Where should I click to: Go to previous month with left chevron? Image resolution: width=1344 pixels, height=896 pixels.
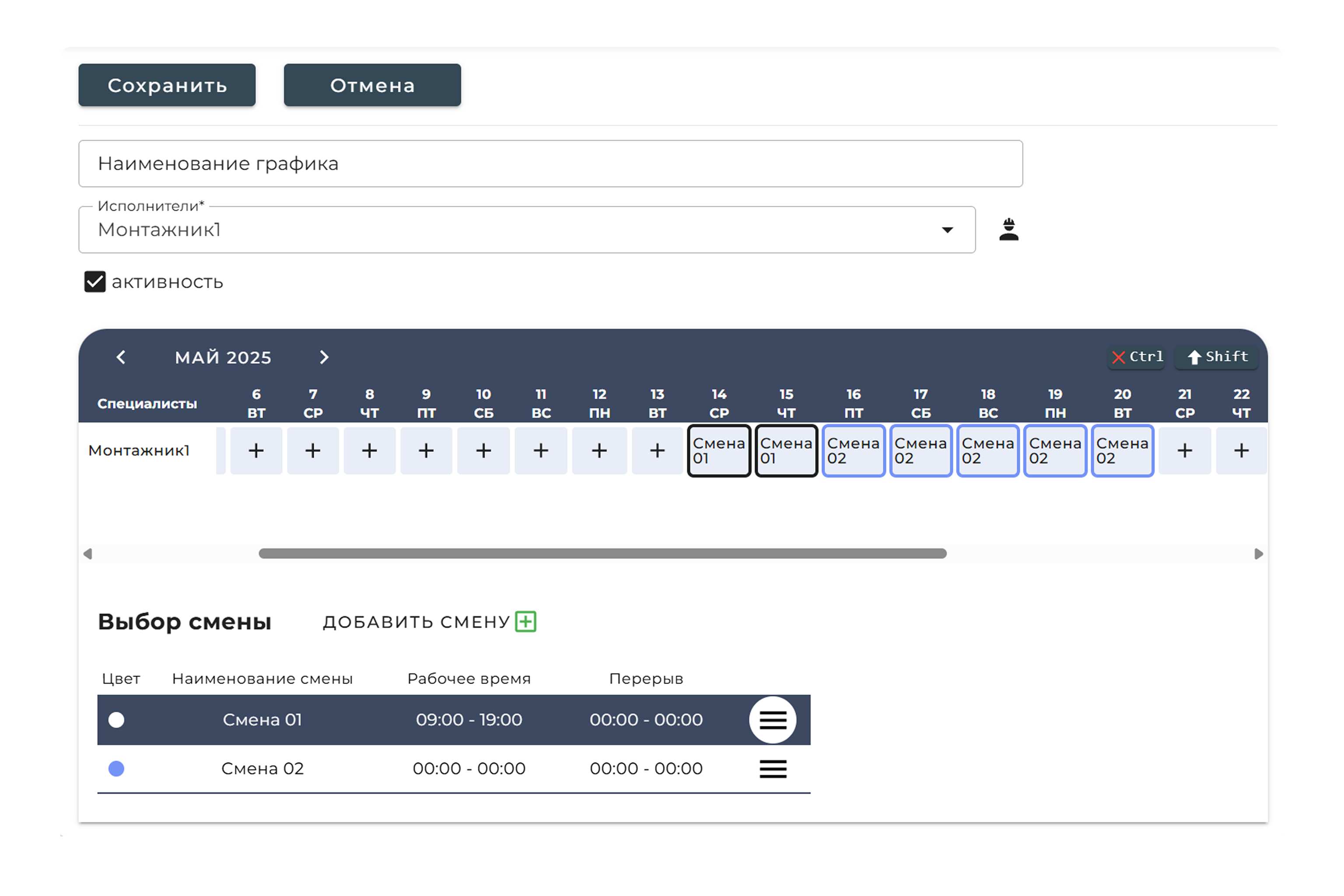(x=121, y=357)
